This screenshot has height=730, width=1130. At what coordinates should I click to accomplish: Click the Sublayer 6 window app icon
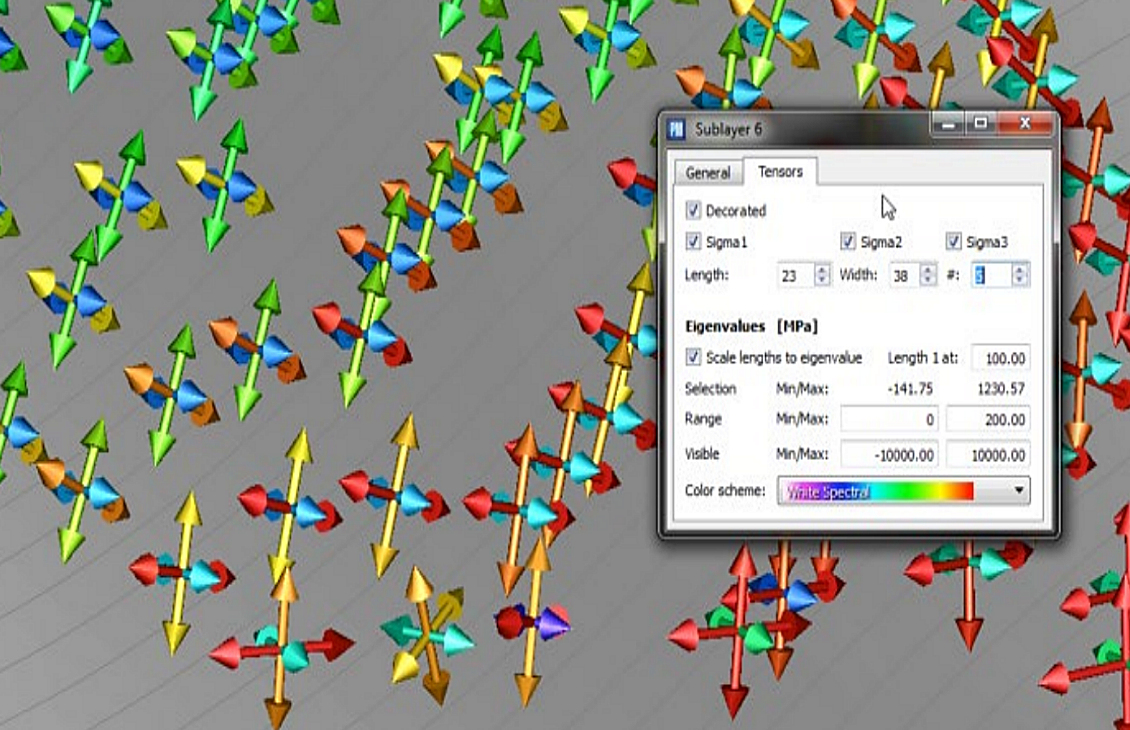(x=677, y=128)
